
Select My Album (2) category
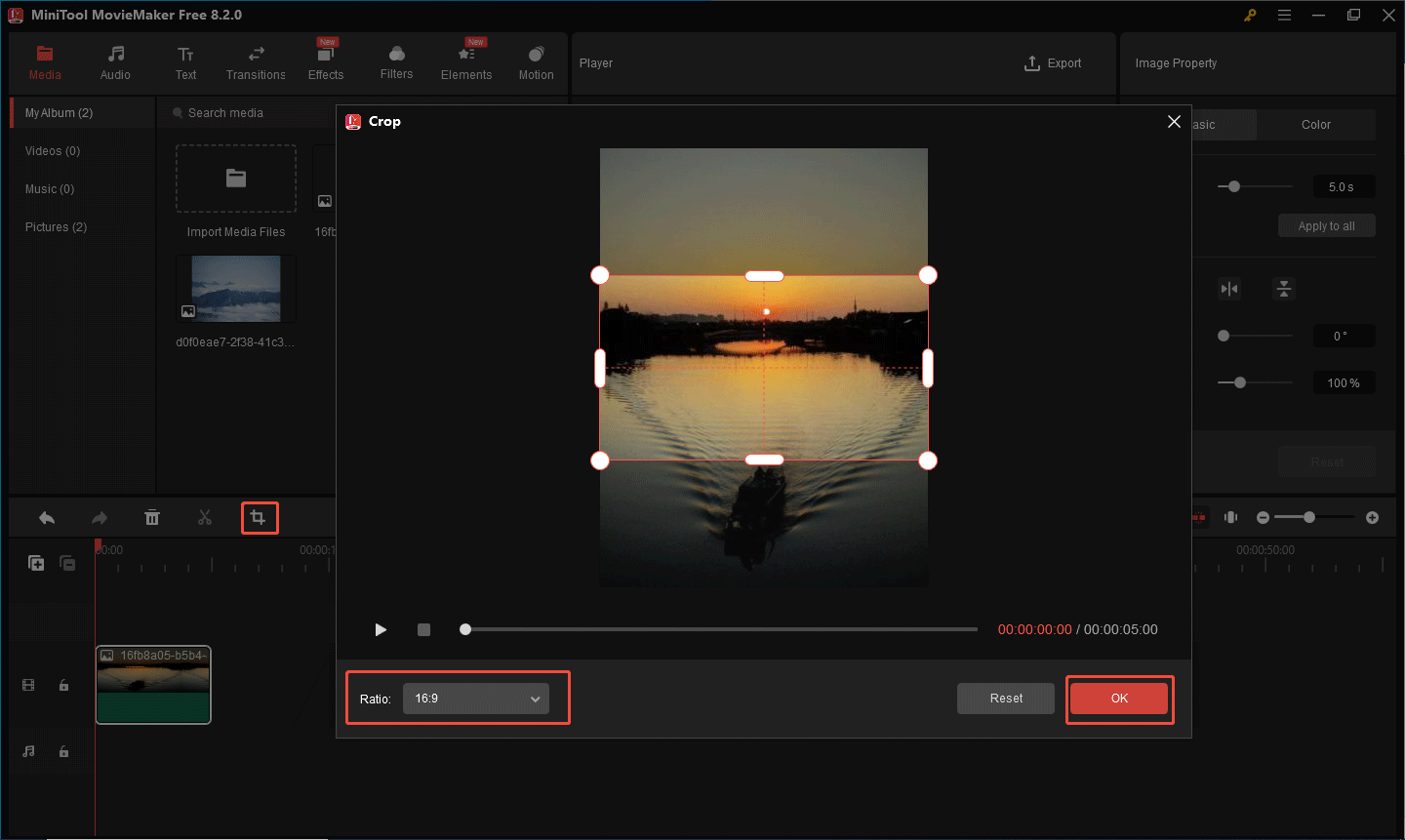click(x=83, y=113)
